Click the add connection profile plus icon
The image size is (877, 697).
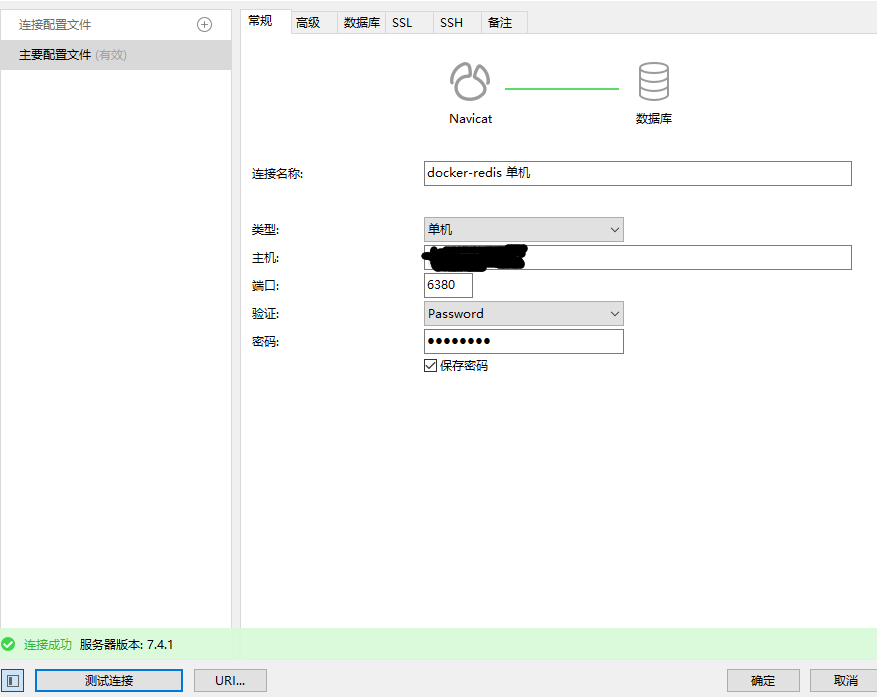pyautogui.click(x=204, y=24)
